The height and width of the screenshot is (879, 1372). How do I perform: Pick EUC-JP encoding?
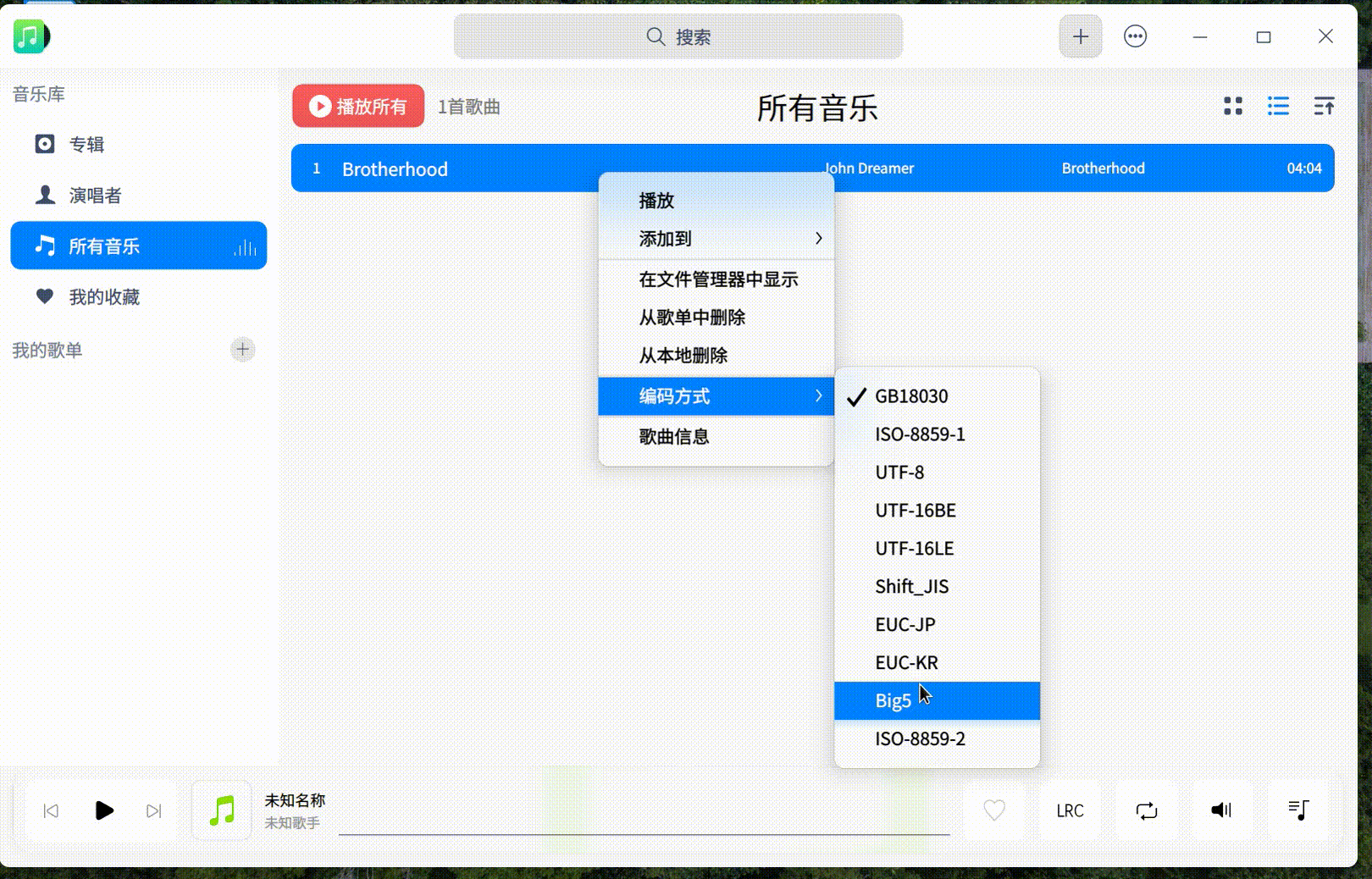937,625
